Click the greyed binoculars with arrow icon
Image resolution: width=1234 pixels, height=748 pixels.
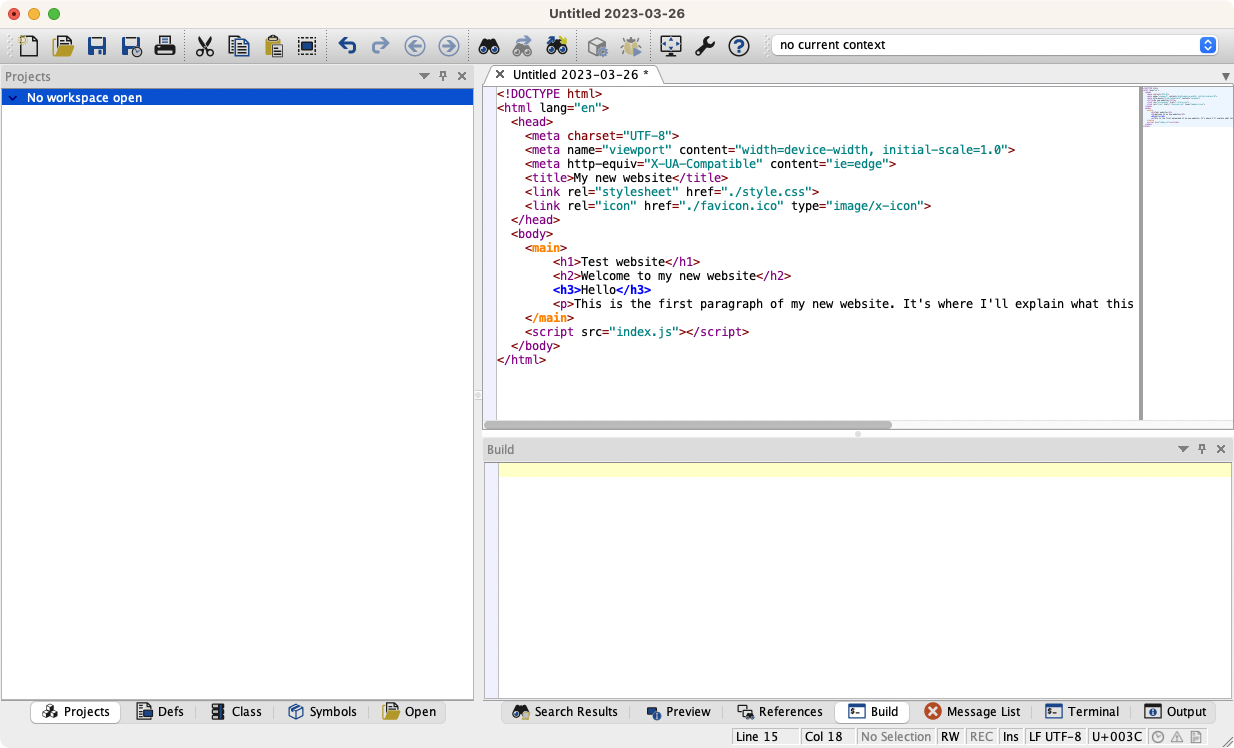[523, 45]
